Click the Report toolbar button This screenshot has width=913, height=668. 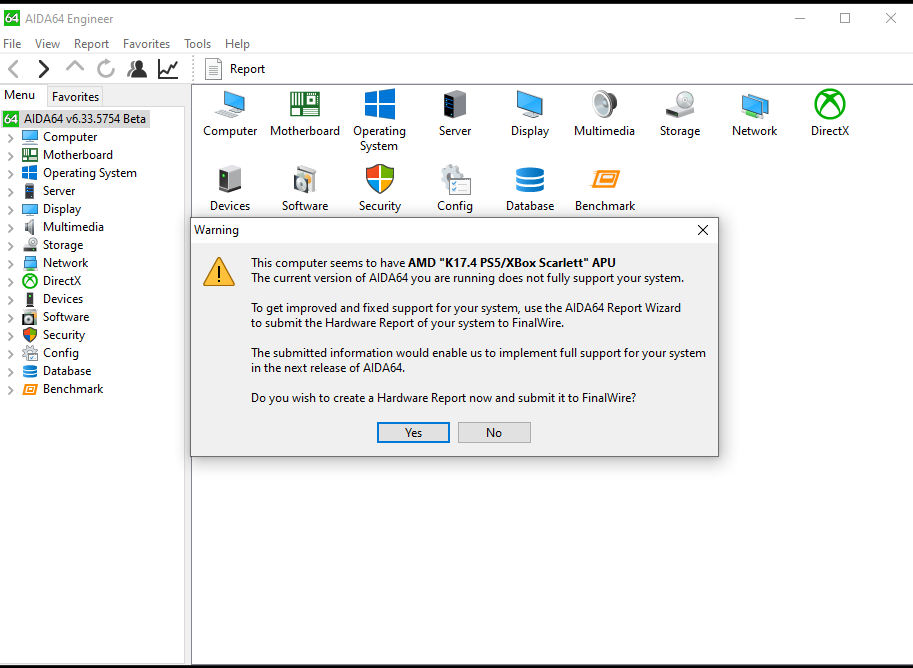[x=235, y=69]
